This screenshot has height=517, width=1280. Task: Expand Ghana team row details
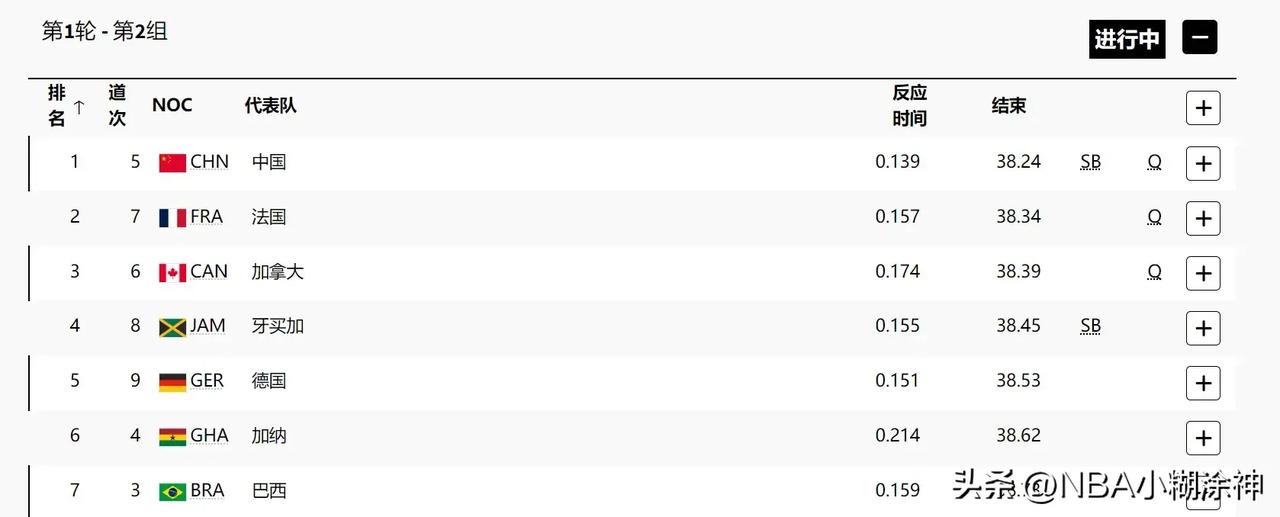(1203, 438)
